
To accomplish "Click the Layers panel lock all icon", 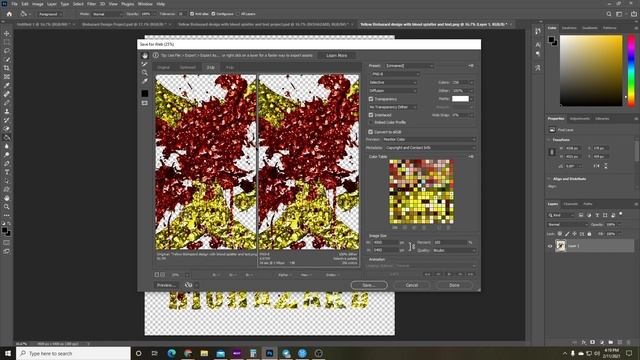I will click(x=589, y=234).
